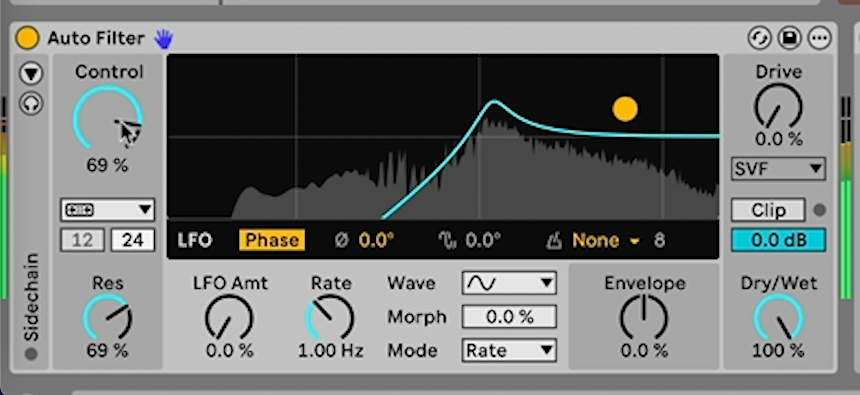The image size is (860, 395).
Task: Click the clip indicator dot
Action: click(819, 210)
